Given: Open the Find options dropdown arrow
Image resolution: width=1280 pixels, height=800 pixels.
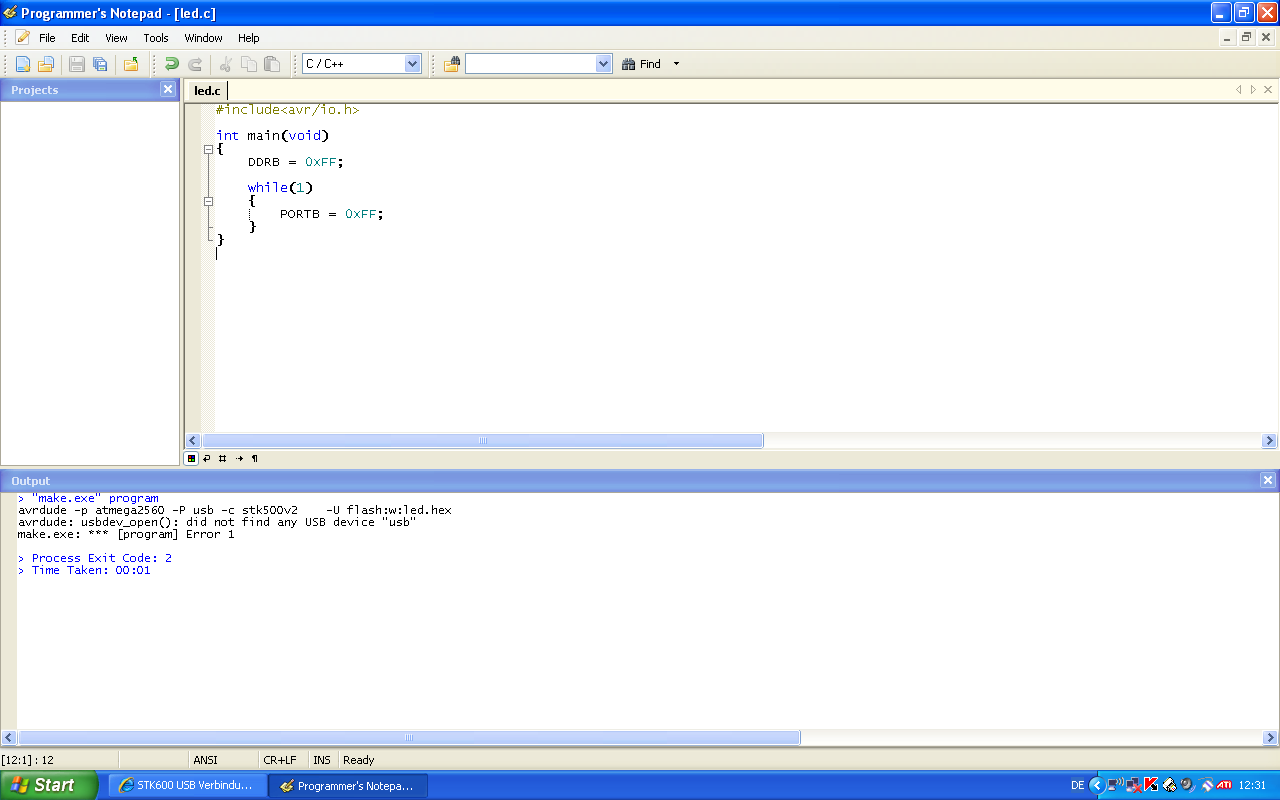Looking at the screenshot, I should click(676, 64).
